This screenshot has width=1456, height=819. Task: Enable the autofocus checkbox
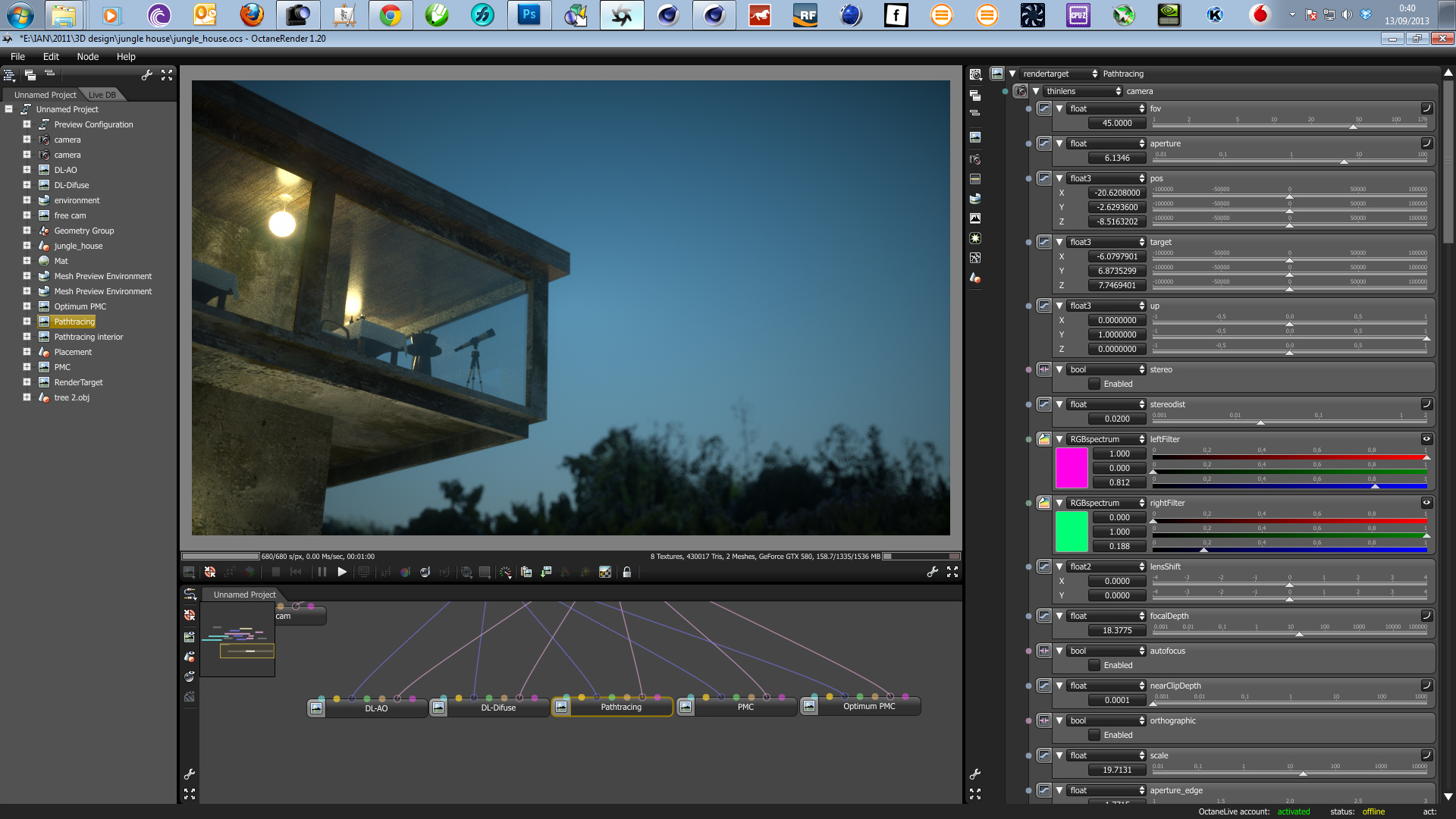pos(1094,666)
